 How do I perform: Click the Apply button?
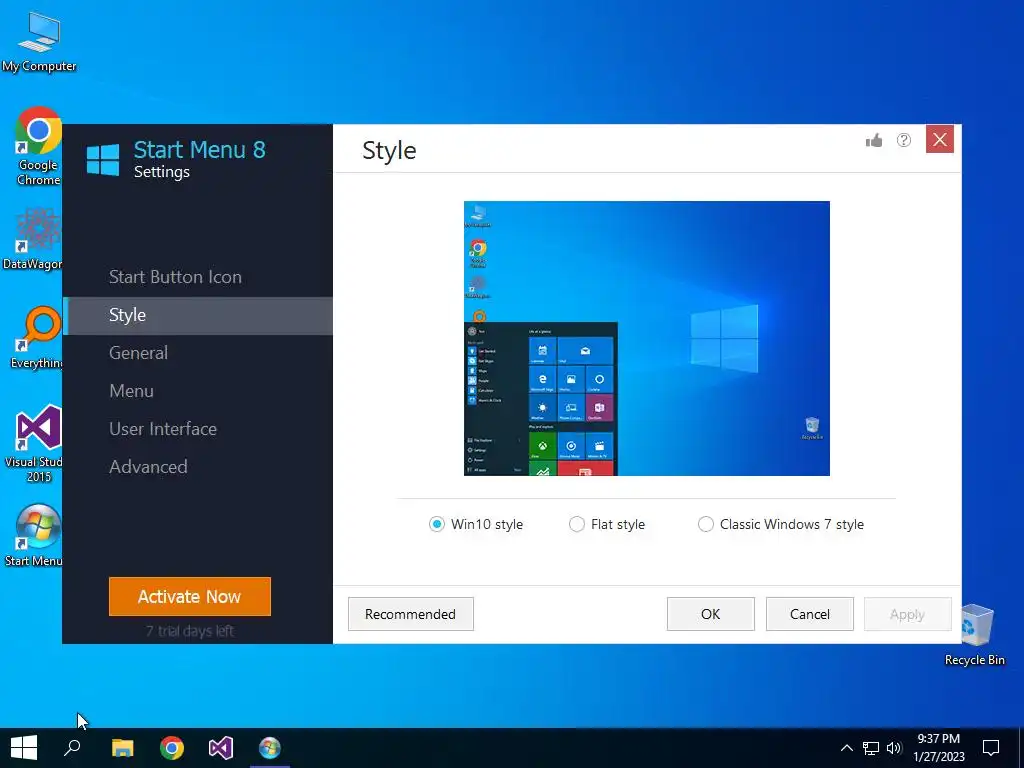[x=907, y=614]
